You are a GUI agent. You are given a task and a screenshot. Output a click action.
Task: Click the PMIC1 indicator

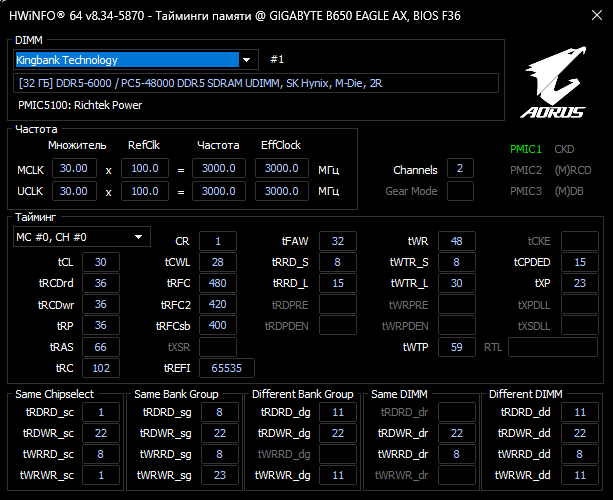pos(526,149)
